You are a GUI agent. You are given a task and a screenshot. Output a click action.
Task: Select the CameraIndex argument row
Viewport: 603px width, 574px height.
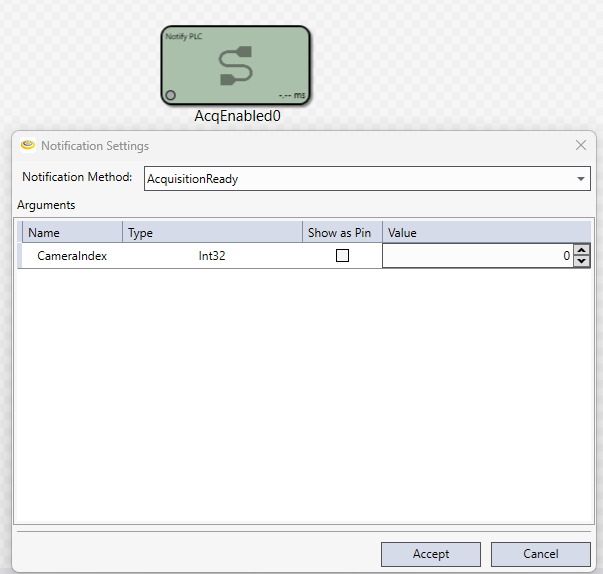pos(72,256)
